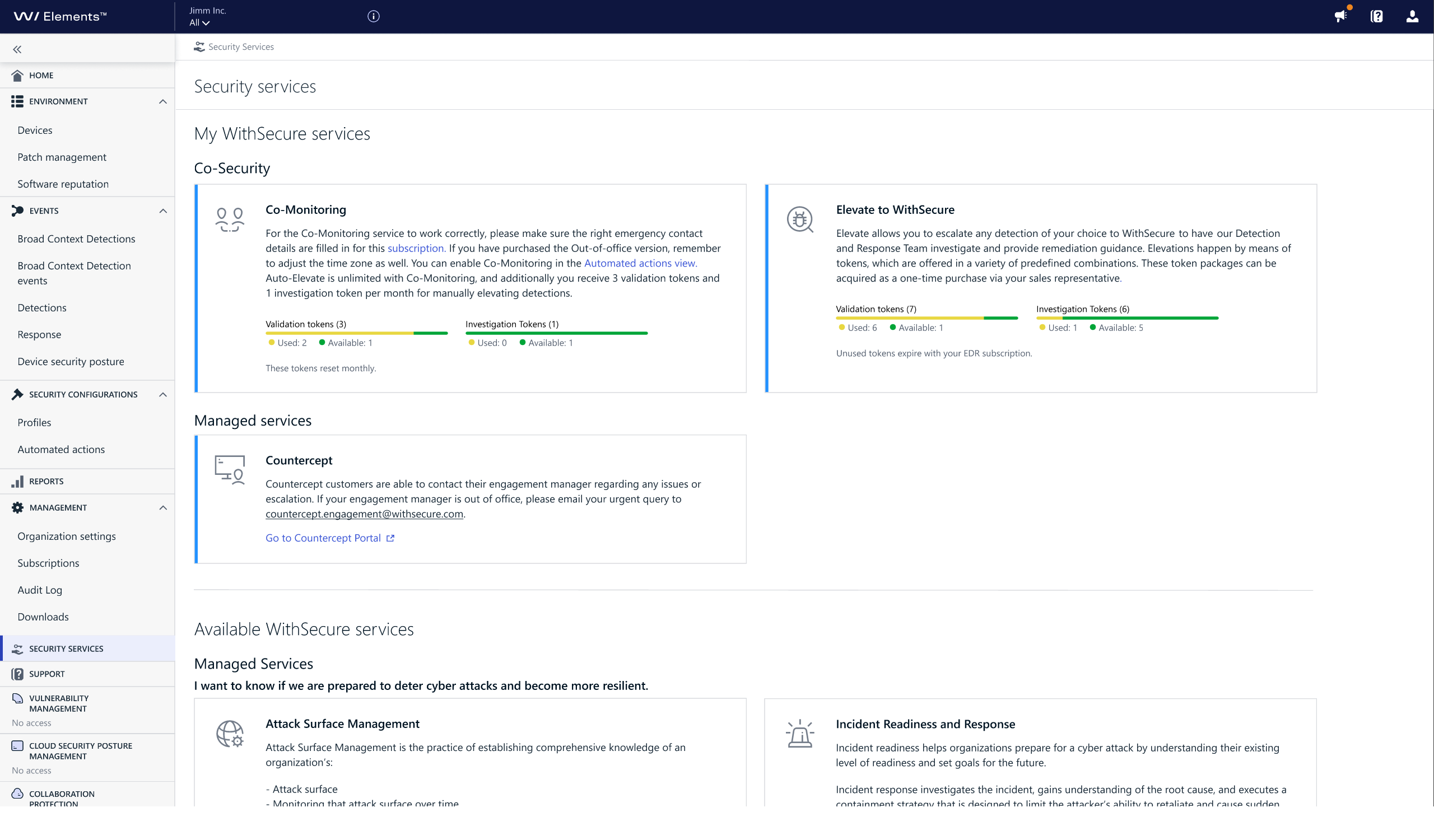The width and height of the screenshot is (1434, 840).
Task: Open the info icon in the top bar
Action: tap(373, 16)
